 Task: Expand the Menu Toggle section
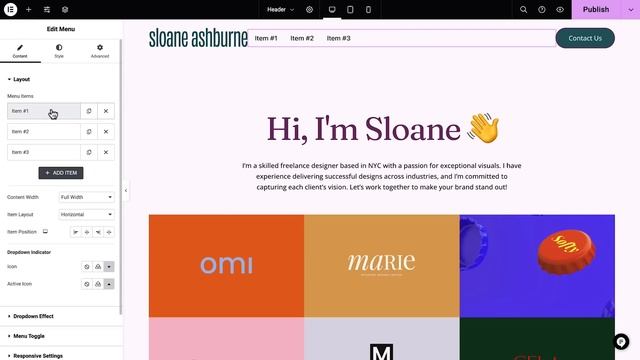coord(60,336)
